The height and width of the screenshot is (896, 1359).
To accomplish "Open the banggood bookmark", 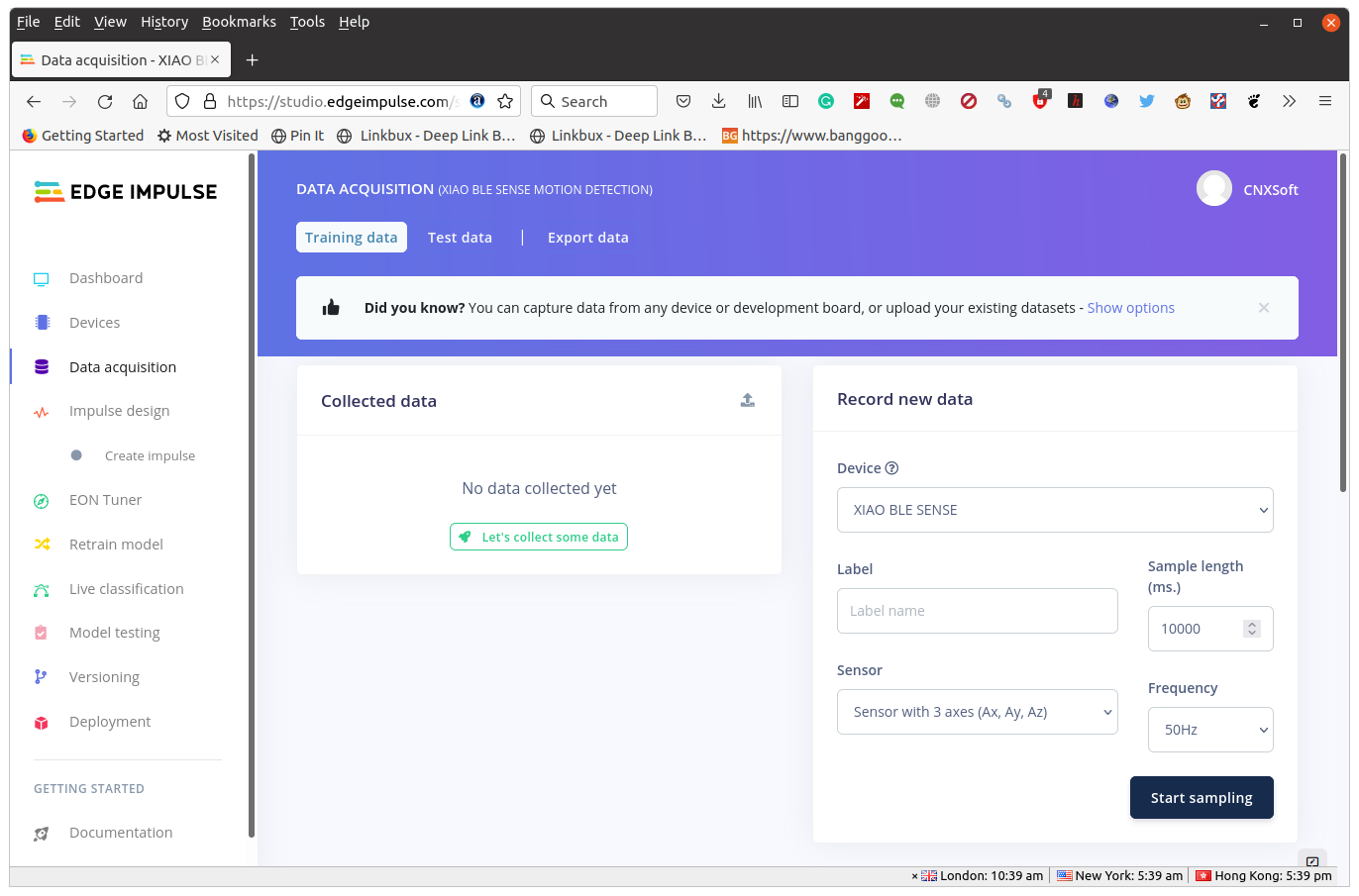I will click(812, 136).
